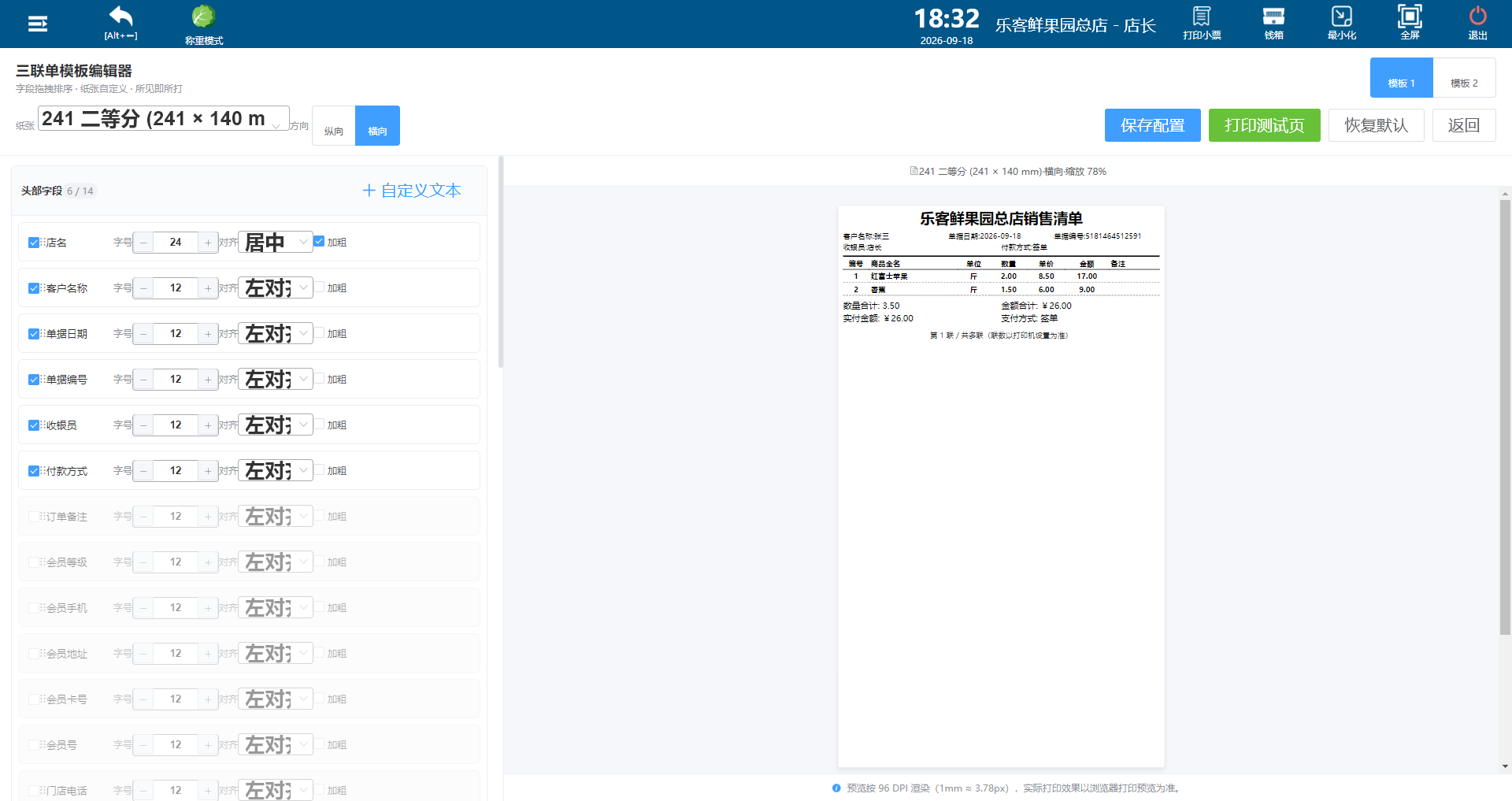Open the cash drawer icon
The width and height of the screenshot is (1512, 801).
[1273, 23]
